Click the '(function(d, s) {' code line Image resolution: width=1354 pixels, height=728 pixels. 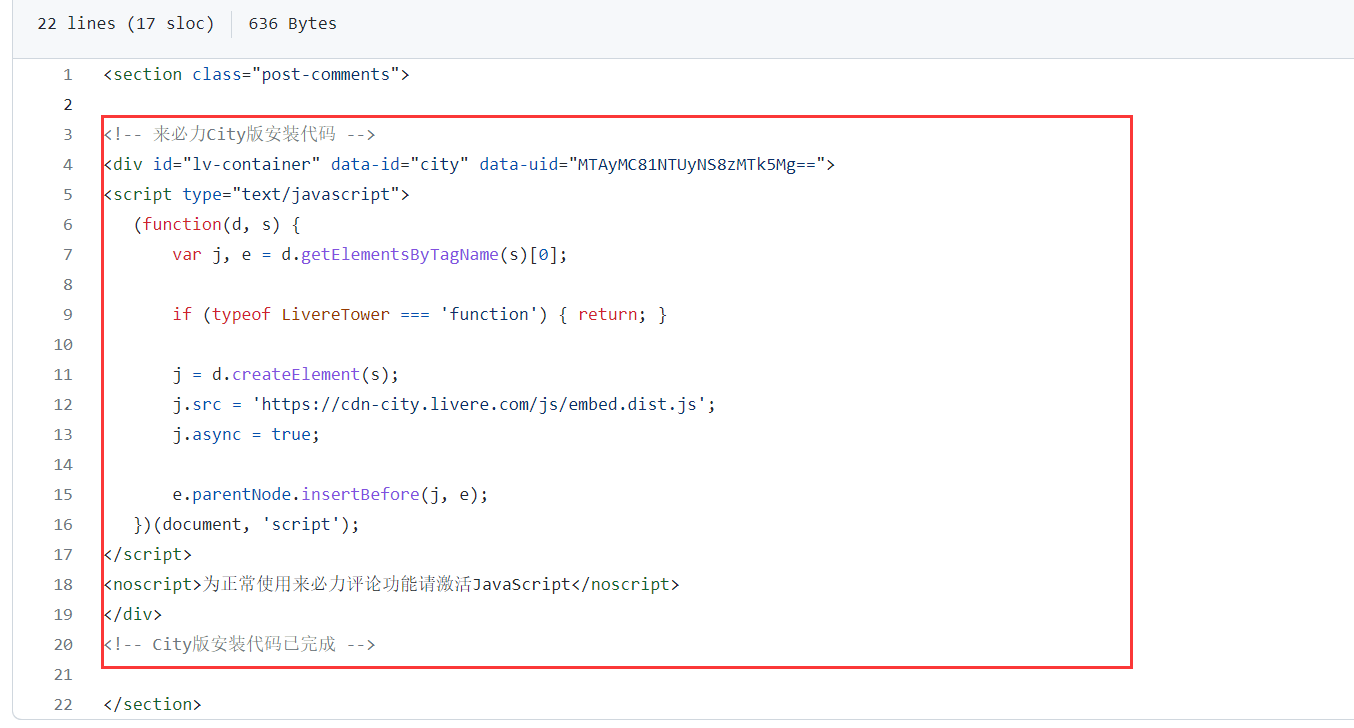(x=217, y=224)
